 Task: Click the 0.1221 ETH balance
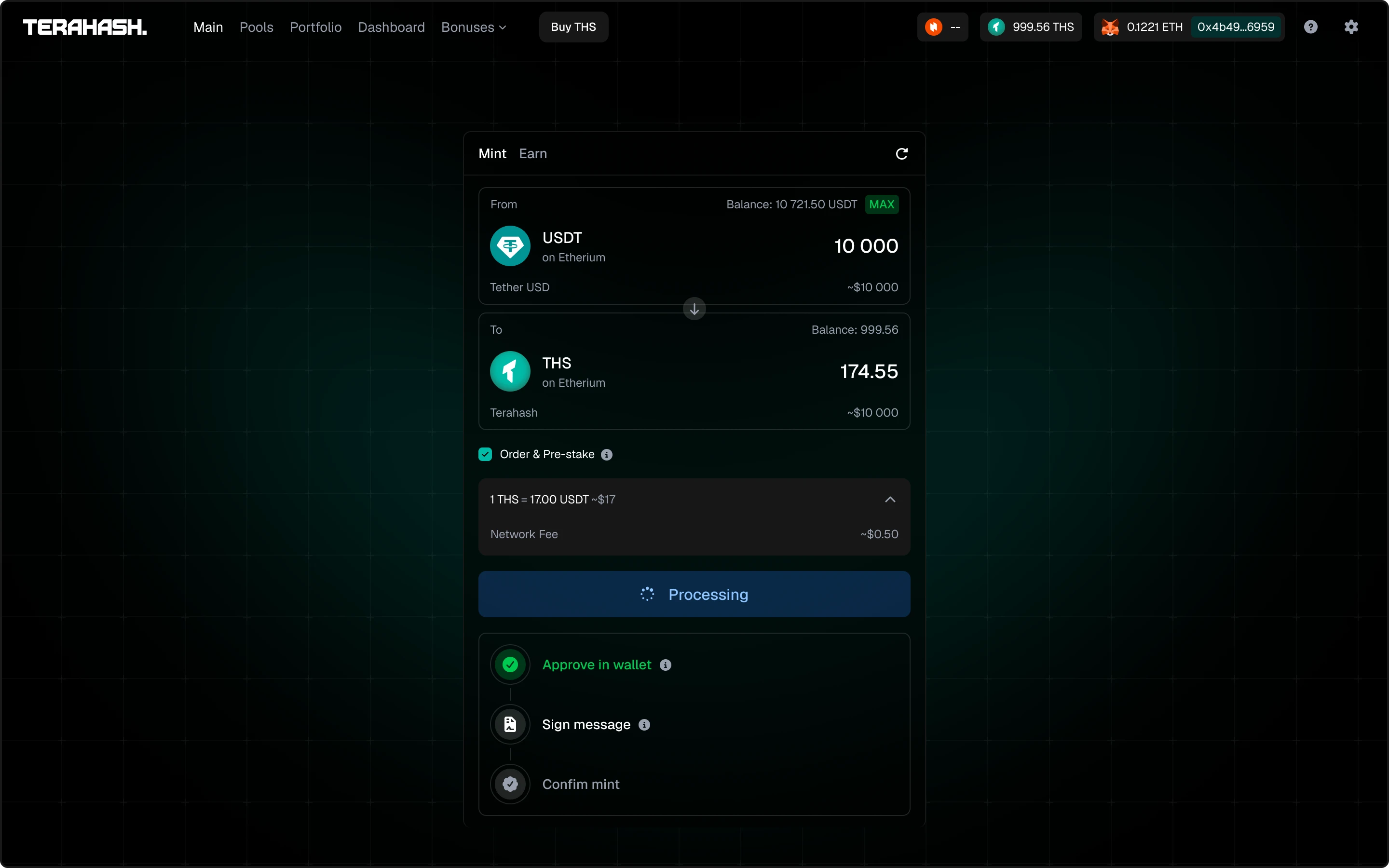point(1154,27)
